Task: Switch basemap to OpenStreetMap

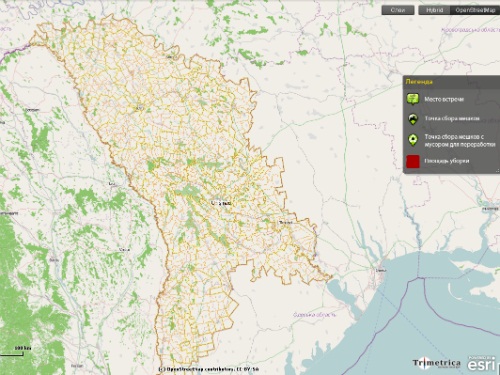Action: [475, 10]
